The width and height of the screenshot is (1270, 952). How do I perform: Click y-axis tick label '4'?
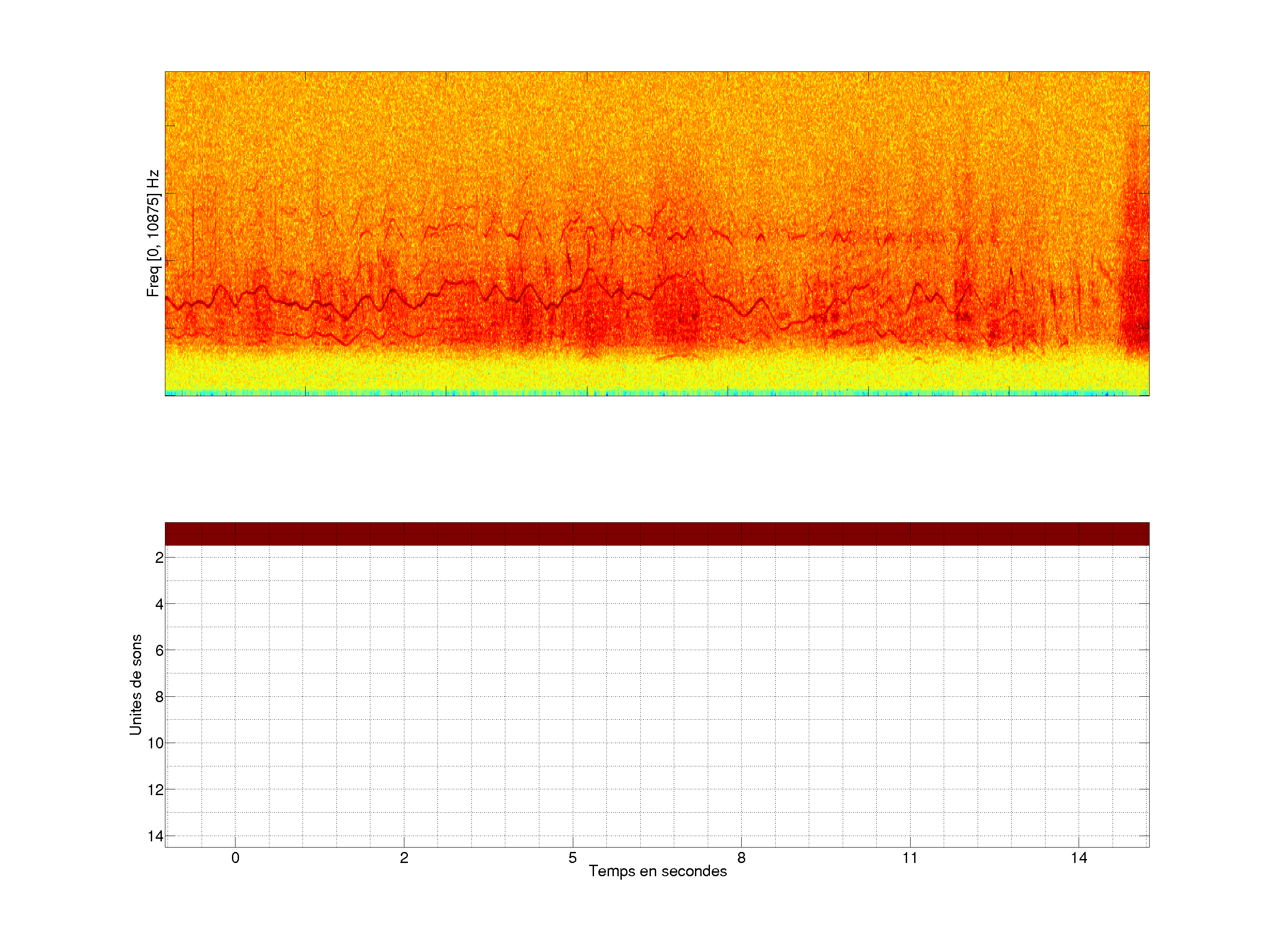pos(159,604)
